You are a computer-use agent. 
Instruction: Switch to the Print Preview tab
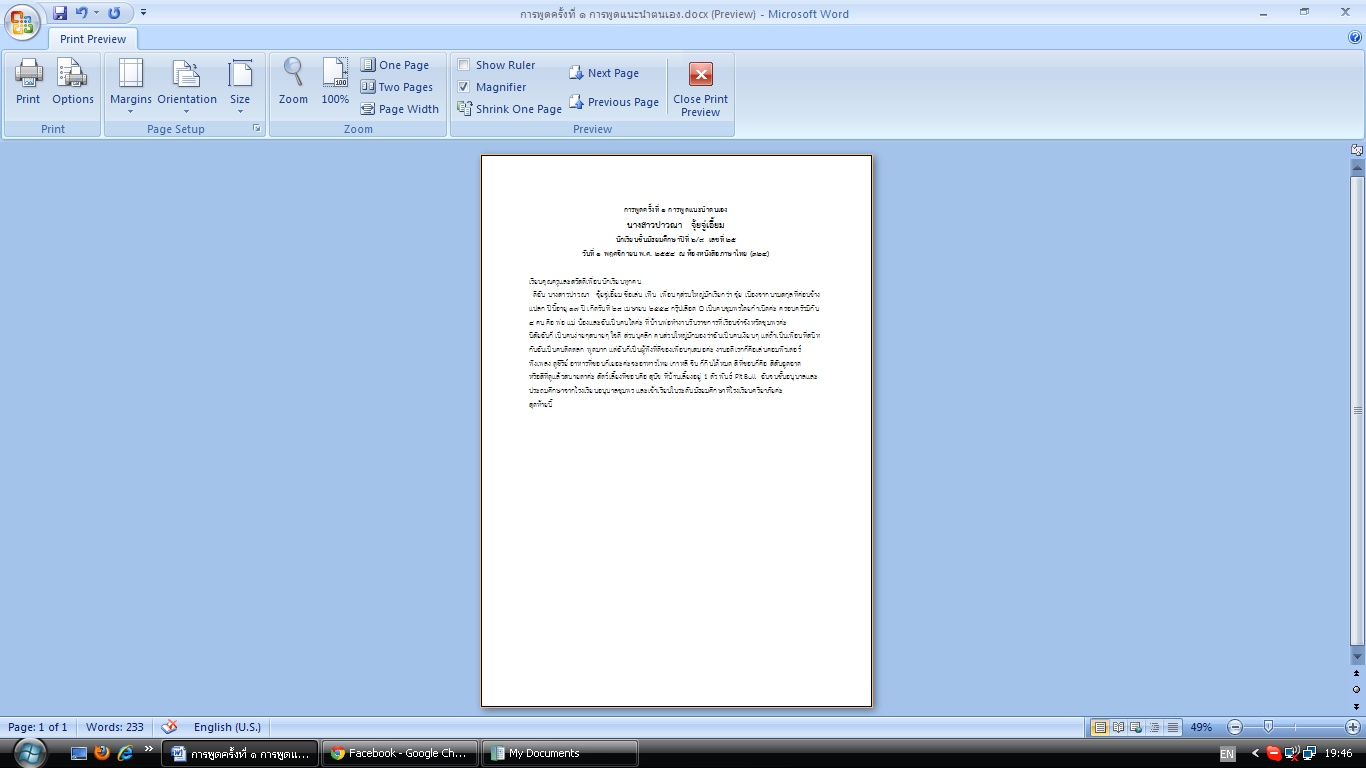coord(93,39)
